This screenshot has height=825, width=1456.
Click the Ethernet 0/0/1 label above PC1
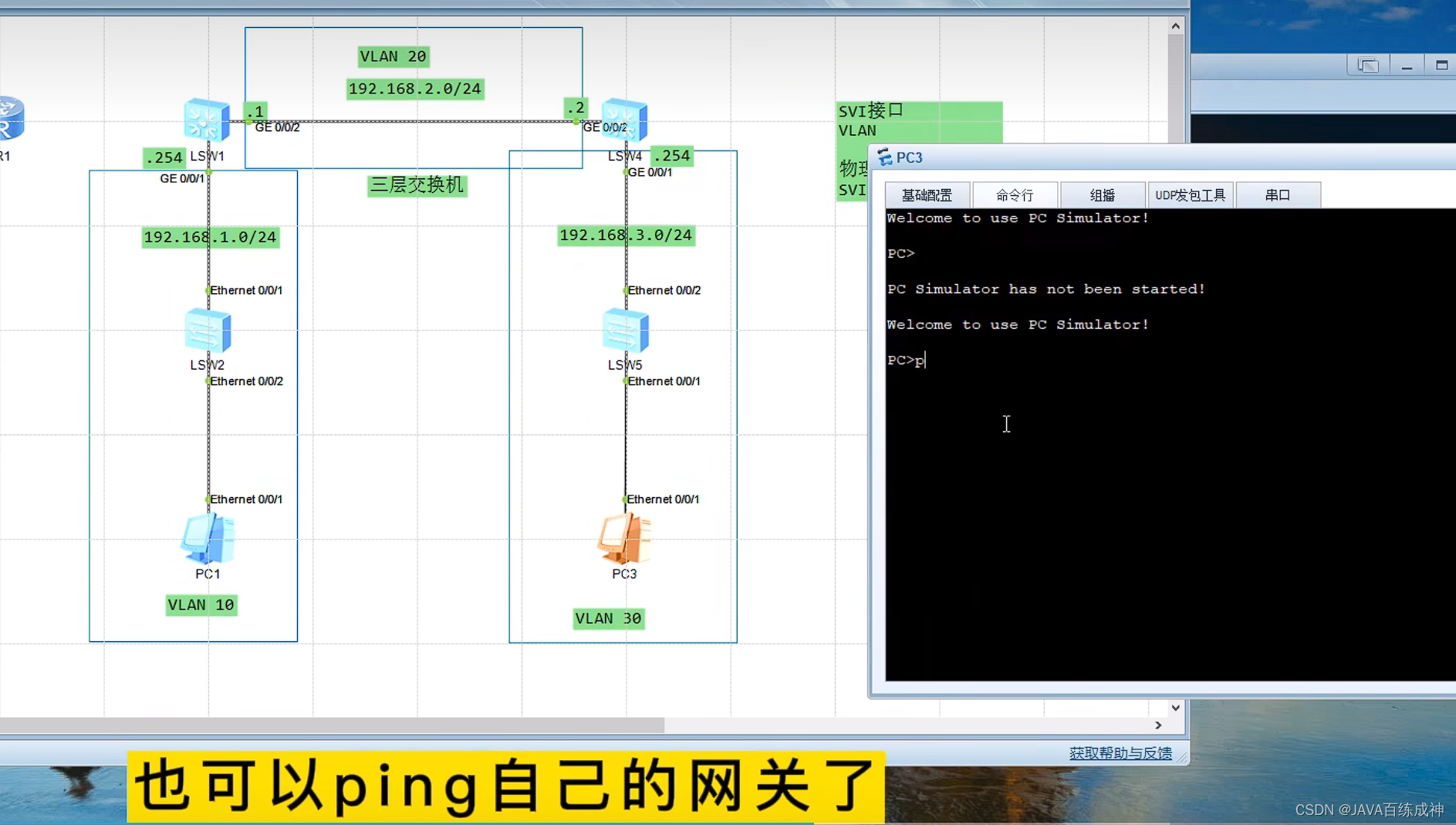click(x=246, y=499)
